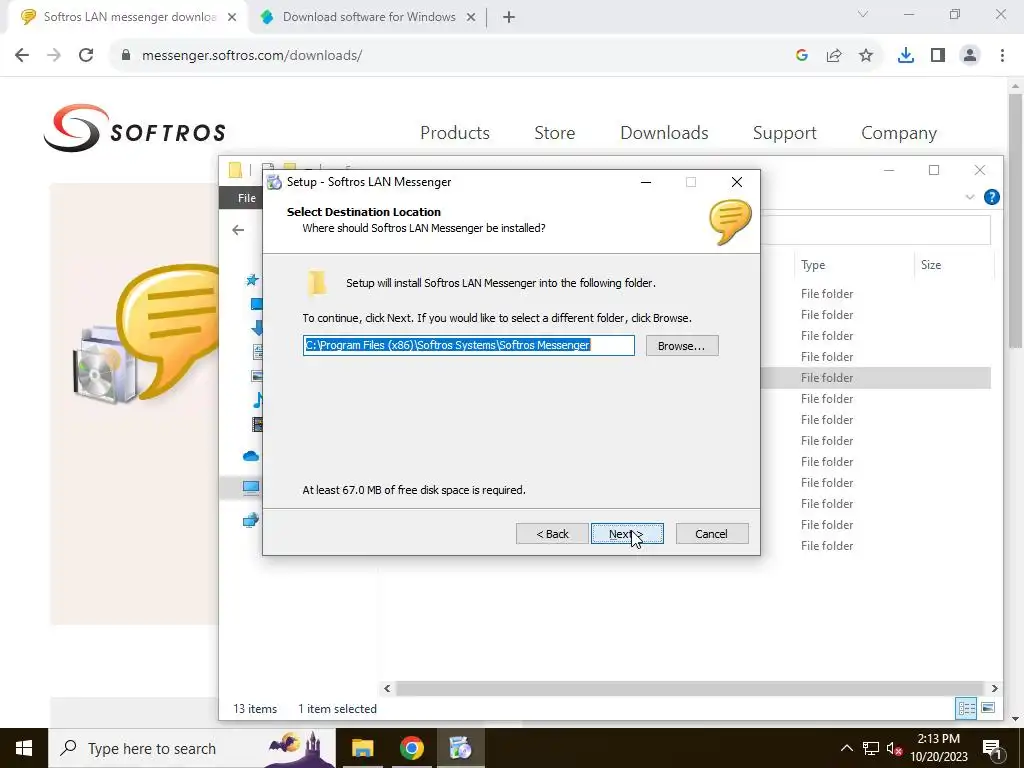The height and width of the screenshot is (768, 1024).
Task: Click the Google icon in the address bar
Action: tap(802, 56)
